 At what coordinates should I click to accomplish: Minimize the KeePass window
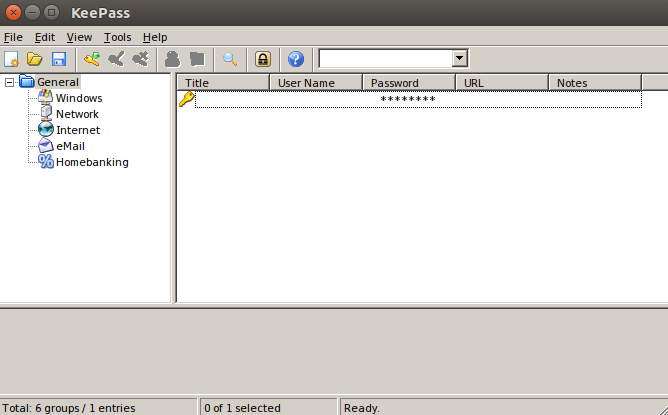click(32, 12)
